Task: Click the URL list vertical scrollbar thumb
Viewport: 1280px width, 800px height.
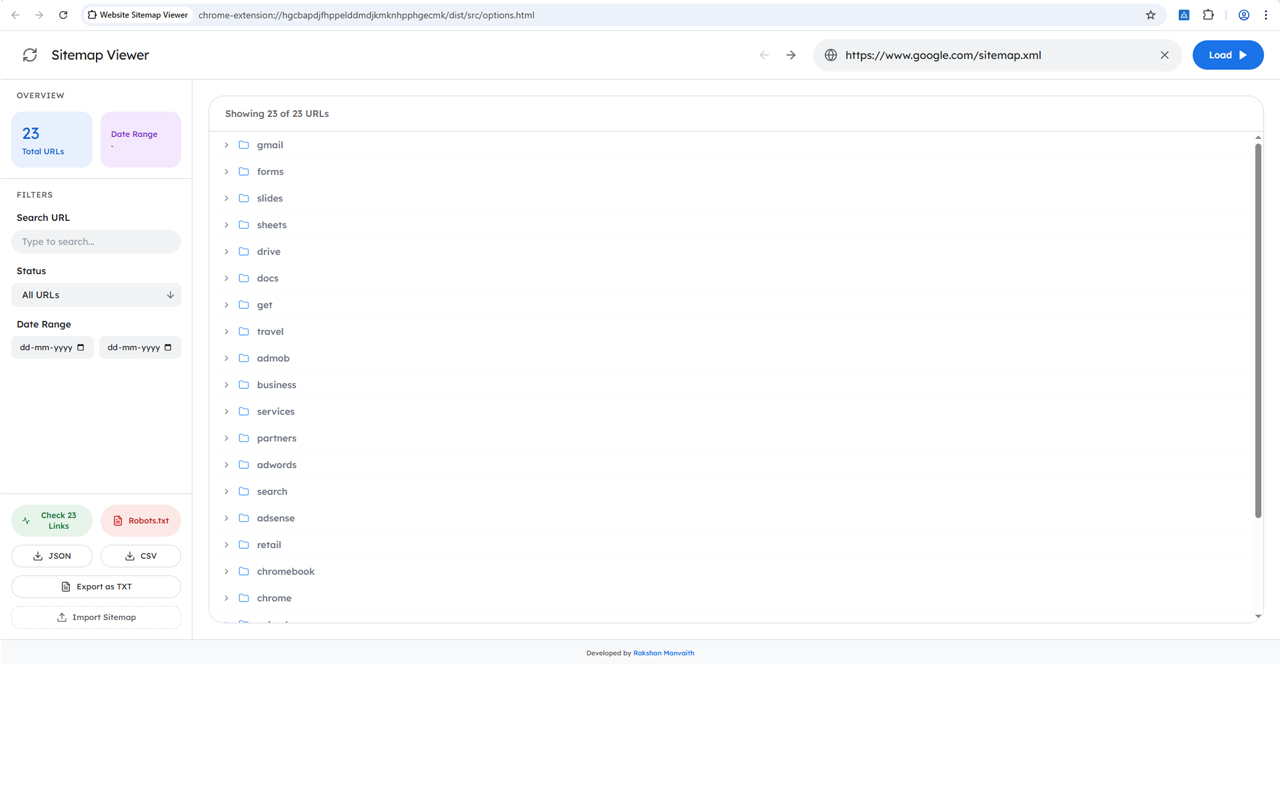Action: click(1258, 331)
